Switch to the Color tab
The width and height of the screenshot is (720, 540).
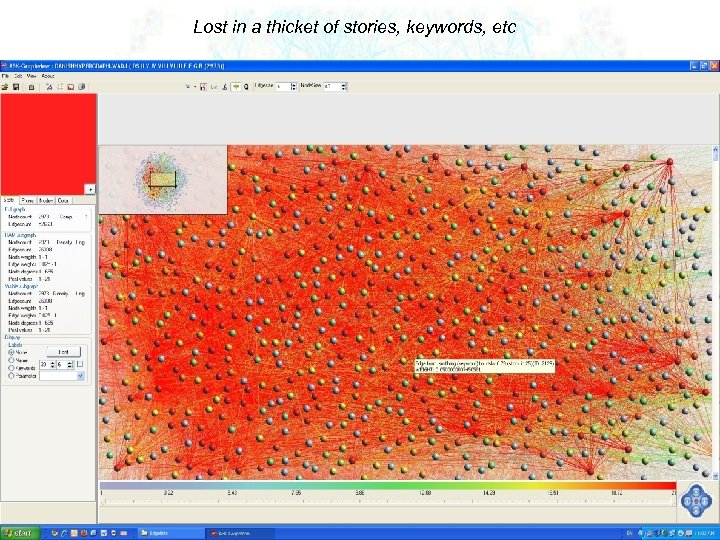63,200
